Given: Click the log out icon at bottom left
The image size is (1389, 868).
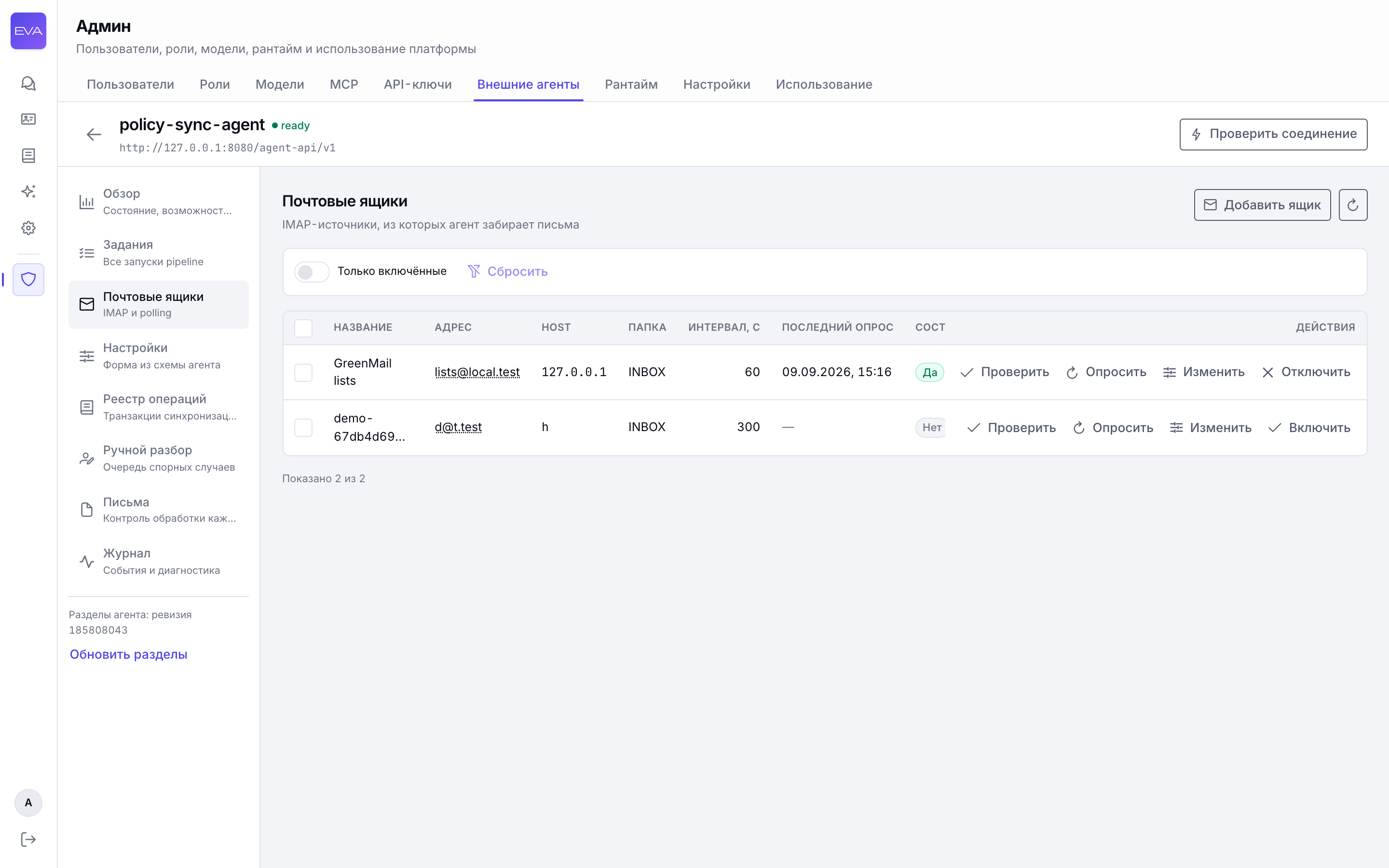Looking at the screenshot, I should point(28,839).
